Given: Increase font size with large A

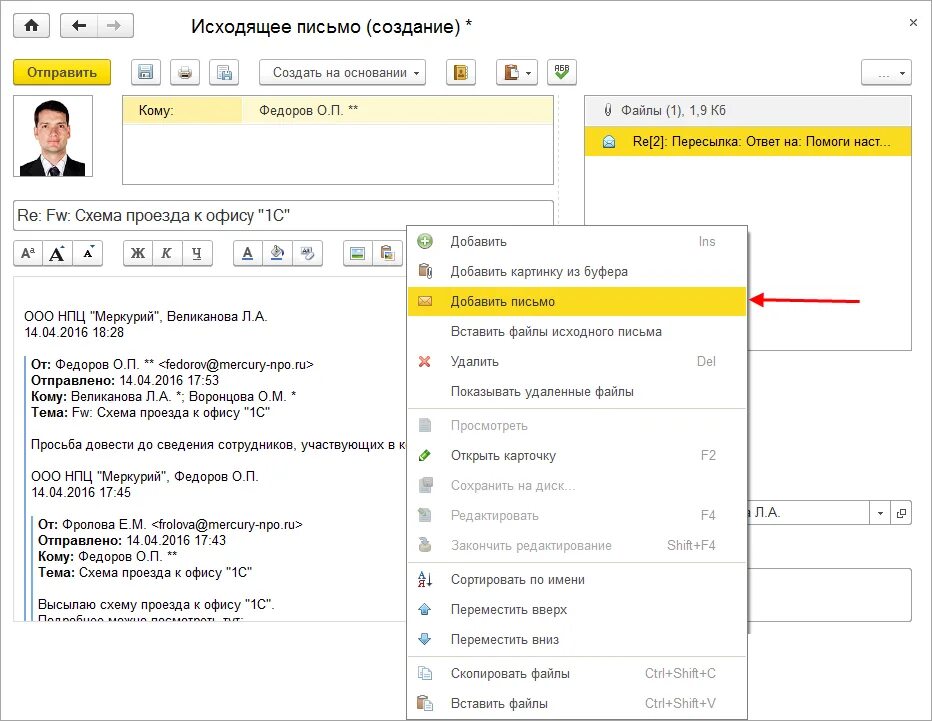Looking at the screenshot, I should (57, 253).
